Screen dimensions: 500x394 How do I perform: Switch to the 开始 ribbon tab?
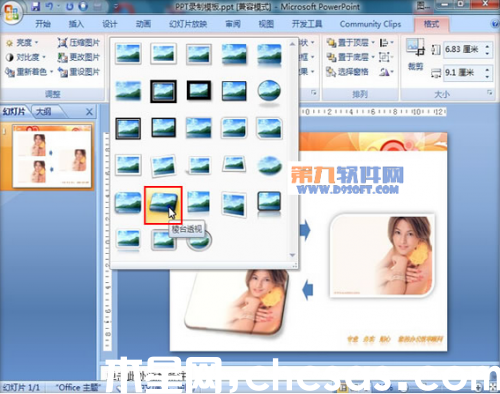pyautogui.click(x=43, y=24)
